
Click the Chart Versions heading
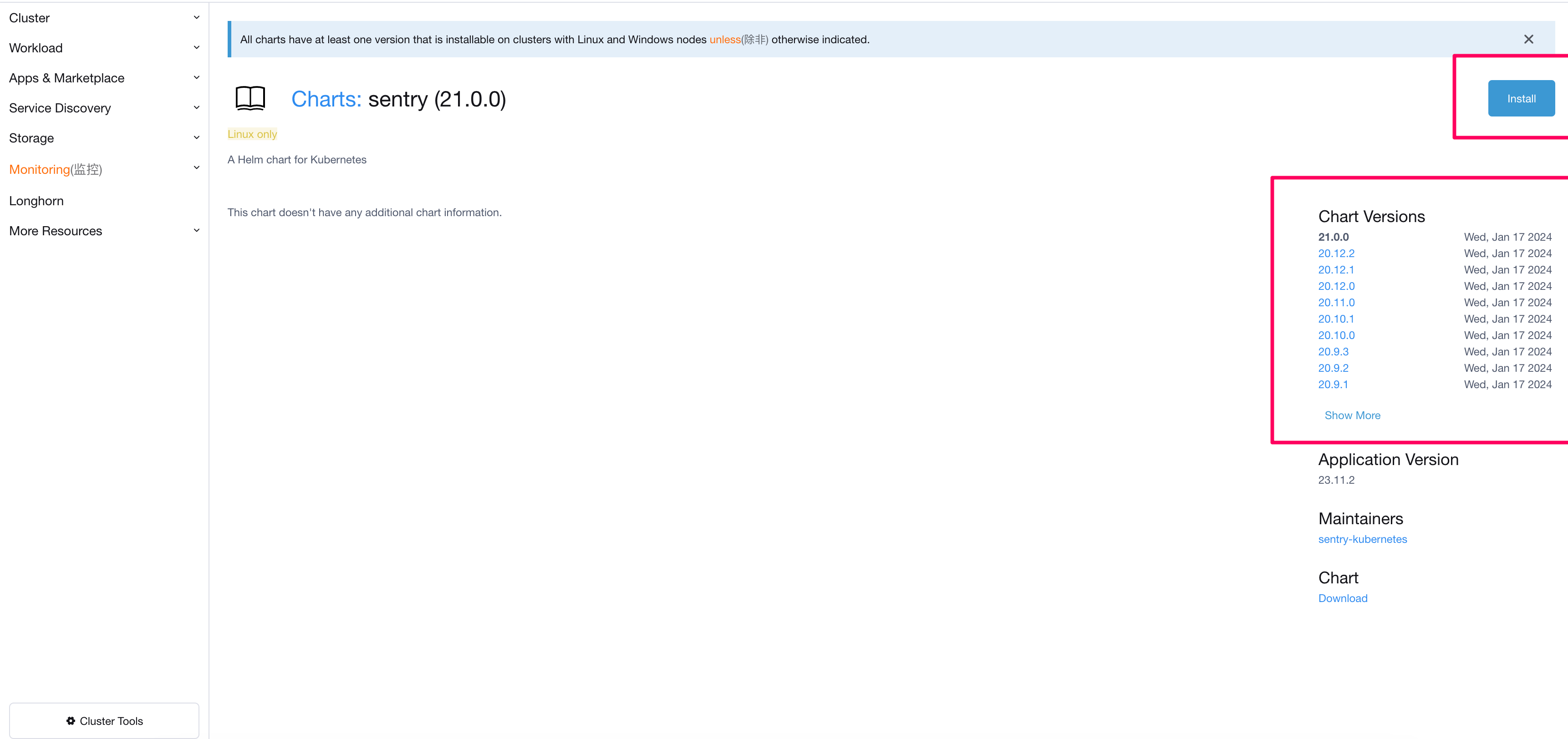click(1371, 217)
